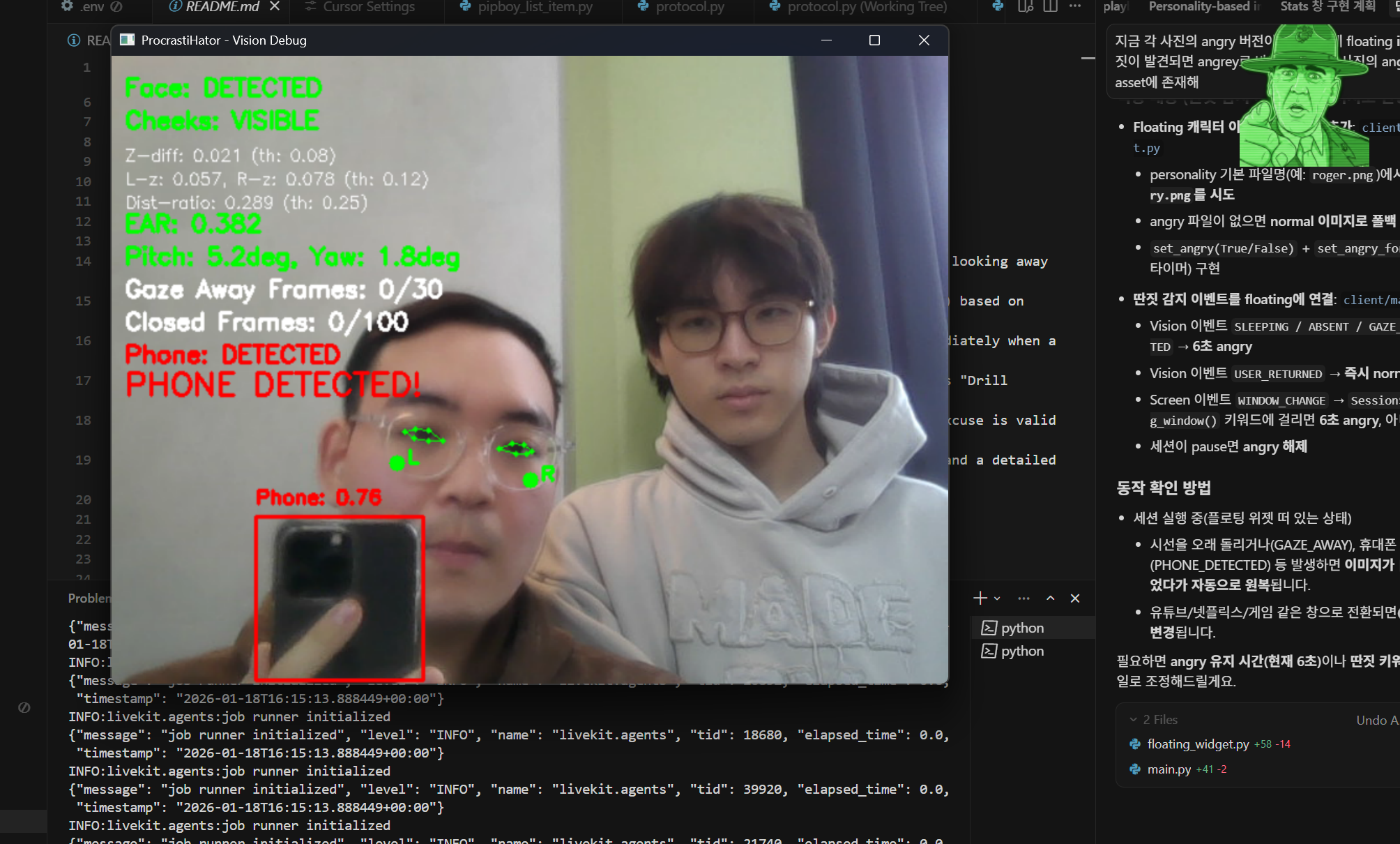Click the Split Editor icon
The width and height of the screenshot is (1400, 844).
(x=1051, y=6)
